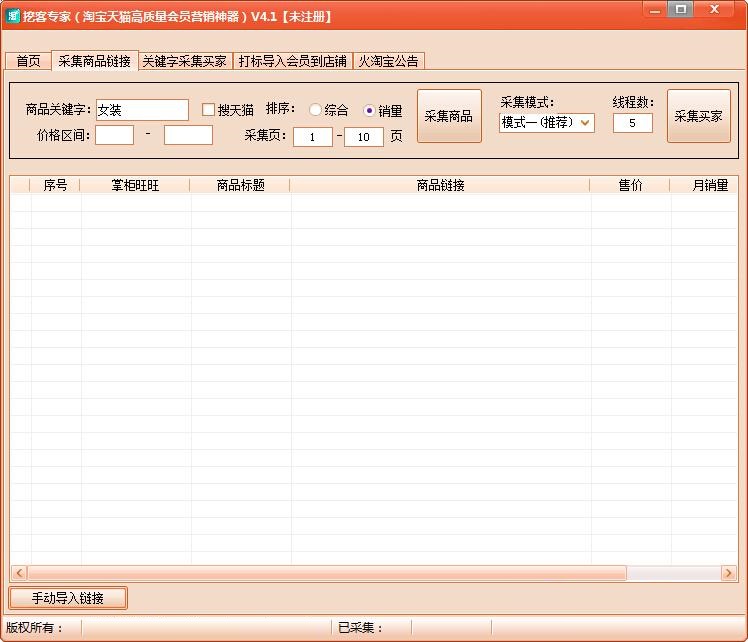Click the 商品标题 column header

(240, 185)
